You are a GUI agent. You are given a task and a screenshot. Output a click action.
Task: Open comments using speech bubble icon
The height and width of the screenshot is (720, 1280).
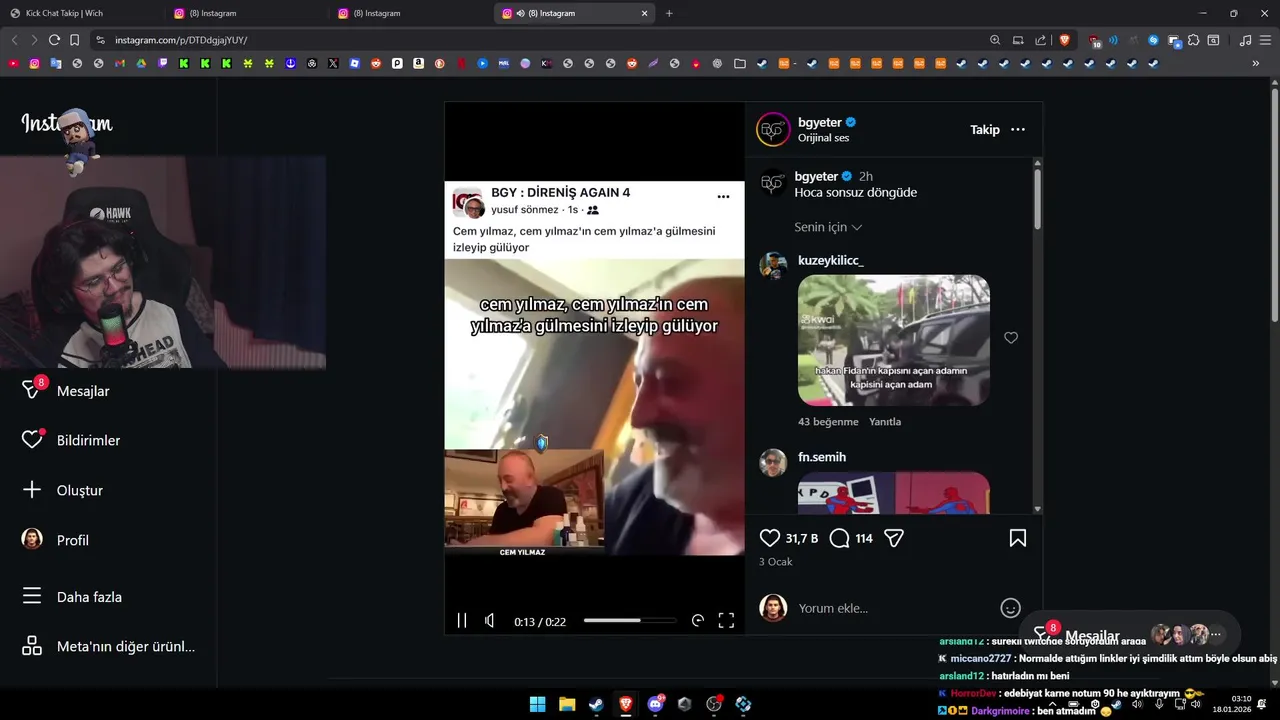(840, 538)
